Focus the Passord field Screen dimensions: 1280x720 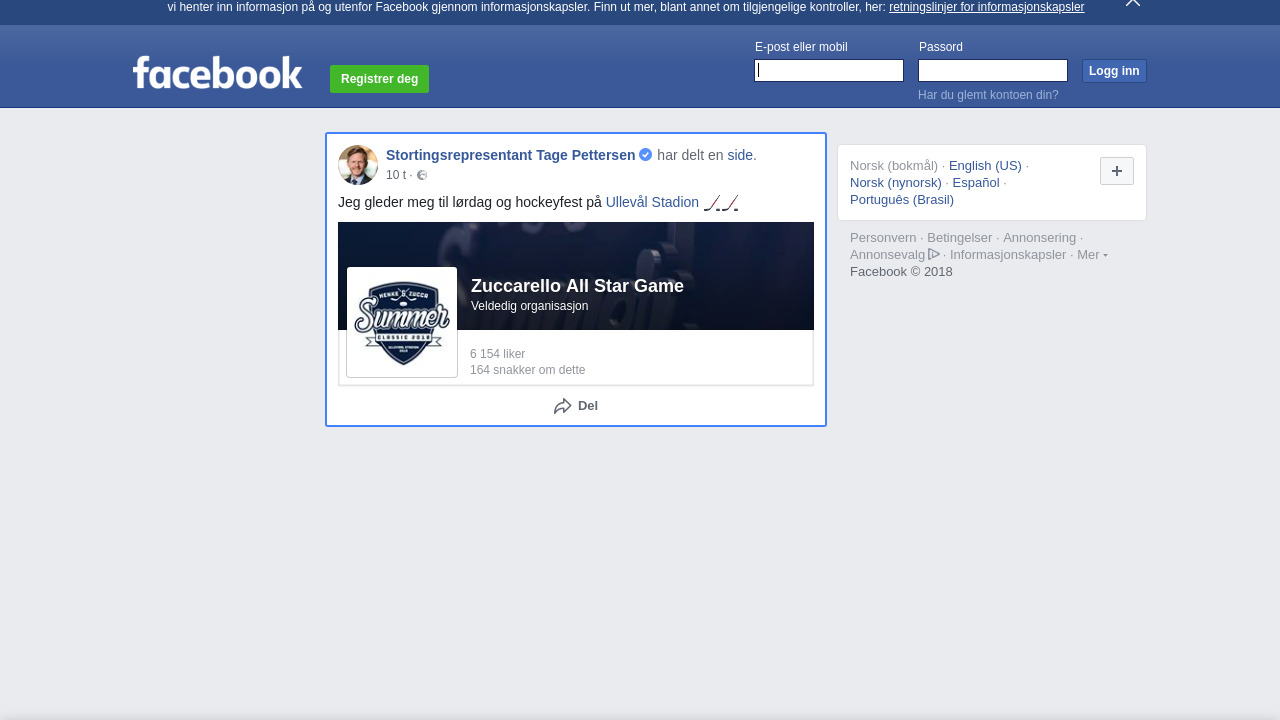[x=993, y=70]
